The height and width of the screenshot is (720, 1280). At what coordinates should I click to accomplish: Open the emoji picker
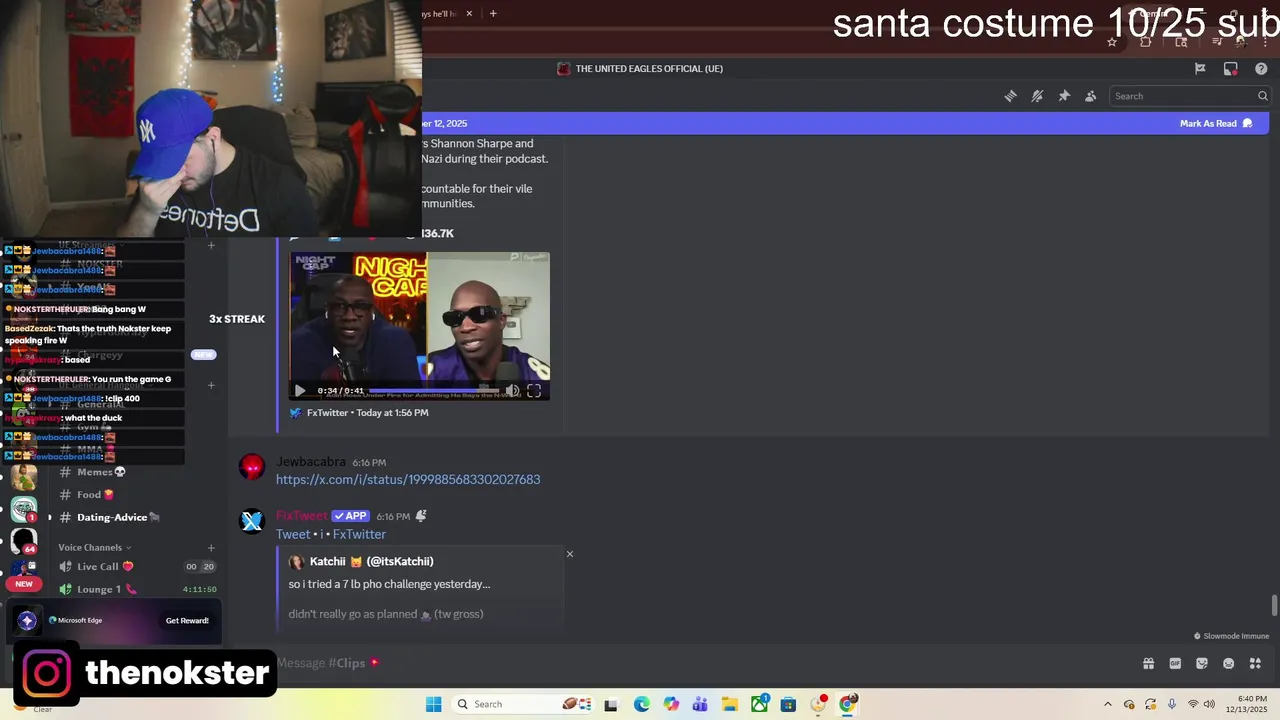[x=1229, y=663]
